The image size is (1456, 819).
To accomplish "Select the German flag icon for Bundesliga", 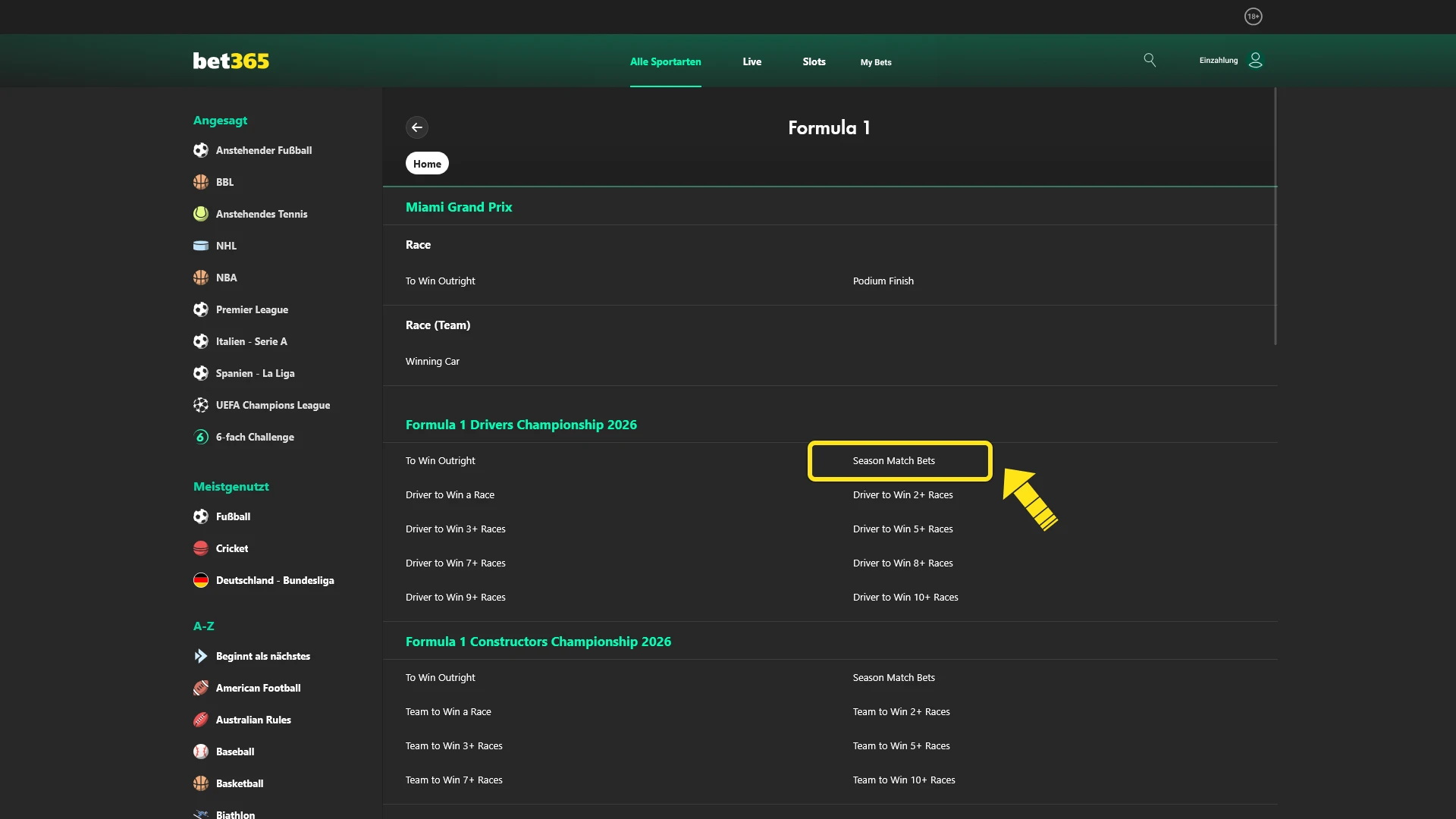I will pyautogui.click(x=200, y=579).
